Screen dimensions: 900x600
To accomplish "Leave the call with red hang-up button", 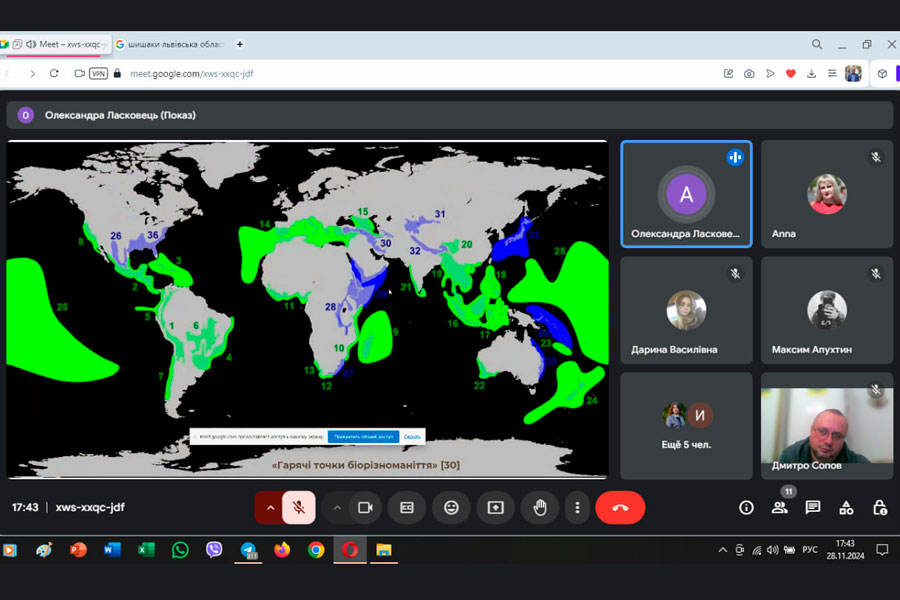I will point(620,507).
